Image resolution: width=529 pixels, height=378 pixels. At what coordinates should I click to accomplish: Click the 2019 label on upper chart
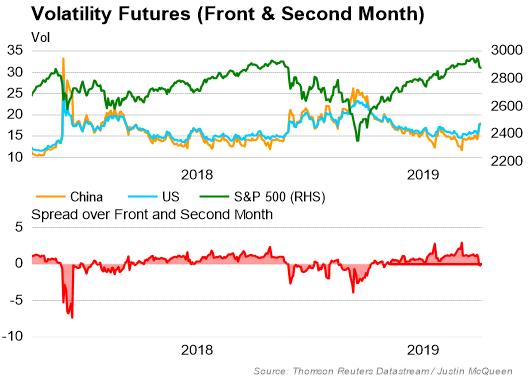click(423, 175)
